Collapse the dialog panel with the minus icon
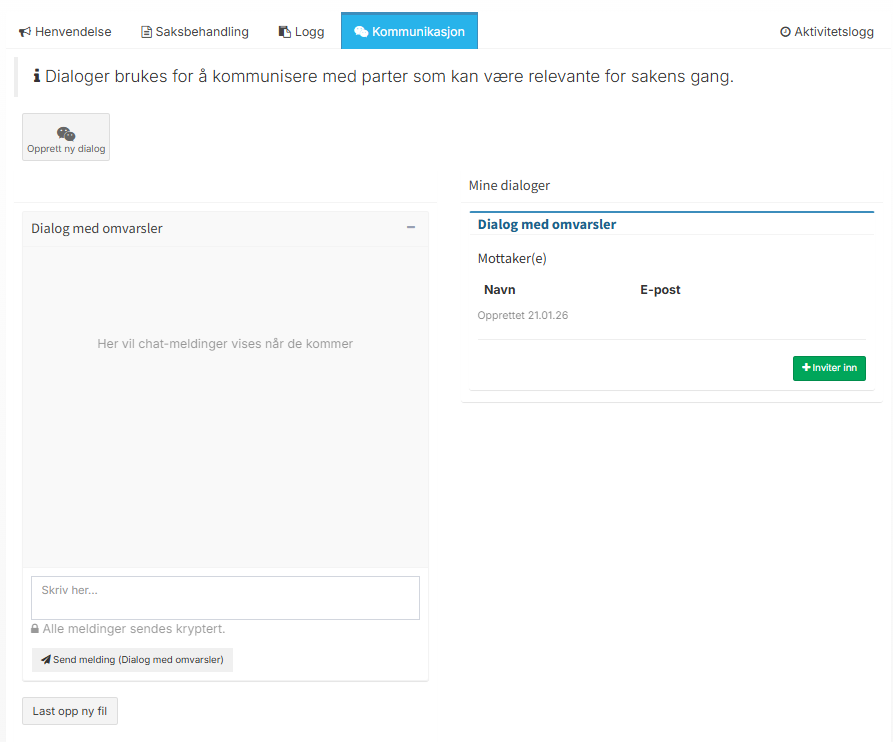This screenshot has height=742, width=893. tap(411, 228)
